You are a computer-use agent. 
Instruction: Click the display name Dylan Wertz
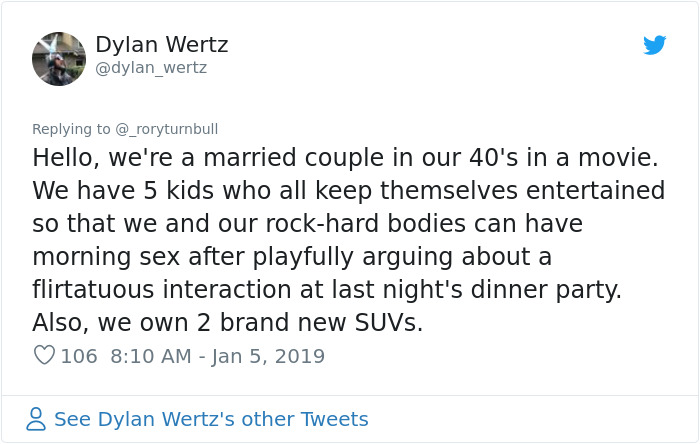click(162, 45)
